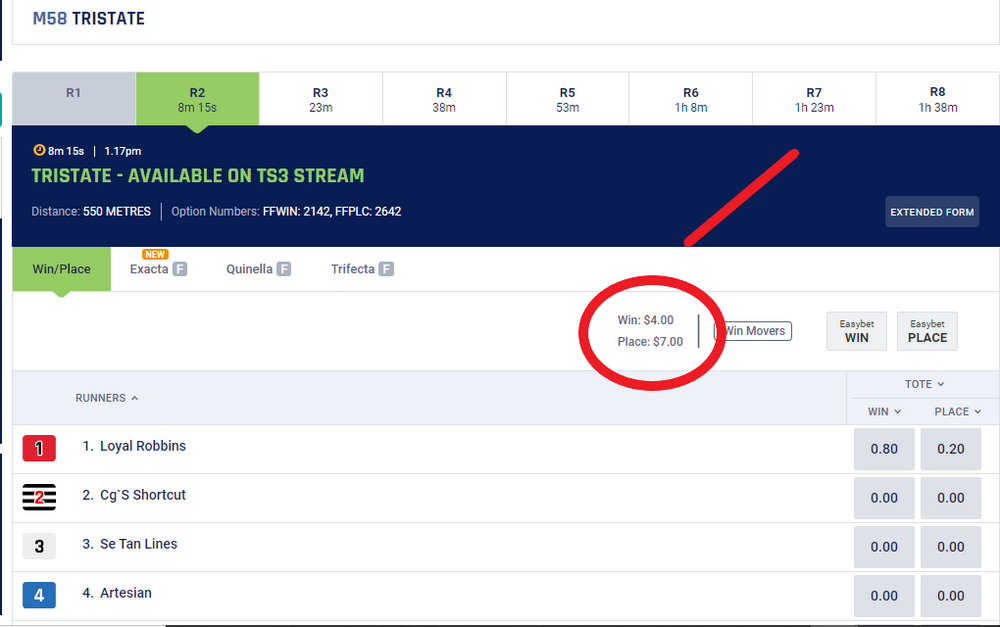Expand the WIN column dropdown
Image resolution: width=1000 pixels, height=627 pixels.
[x=898, y=411]
